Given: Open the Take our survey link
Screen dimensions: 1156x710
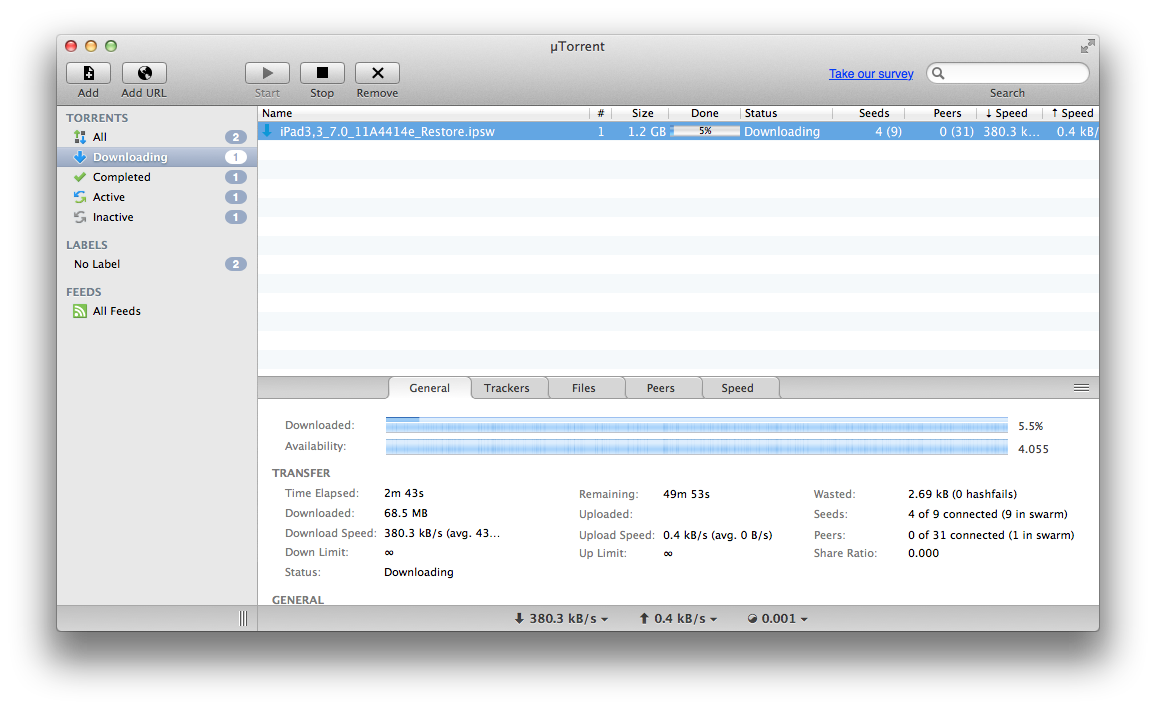Looking at the screenshot, I should pos(871,74).
